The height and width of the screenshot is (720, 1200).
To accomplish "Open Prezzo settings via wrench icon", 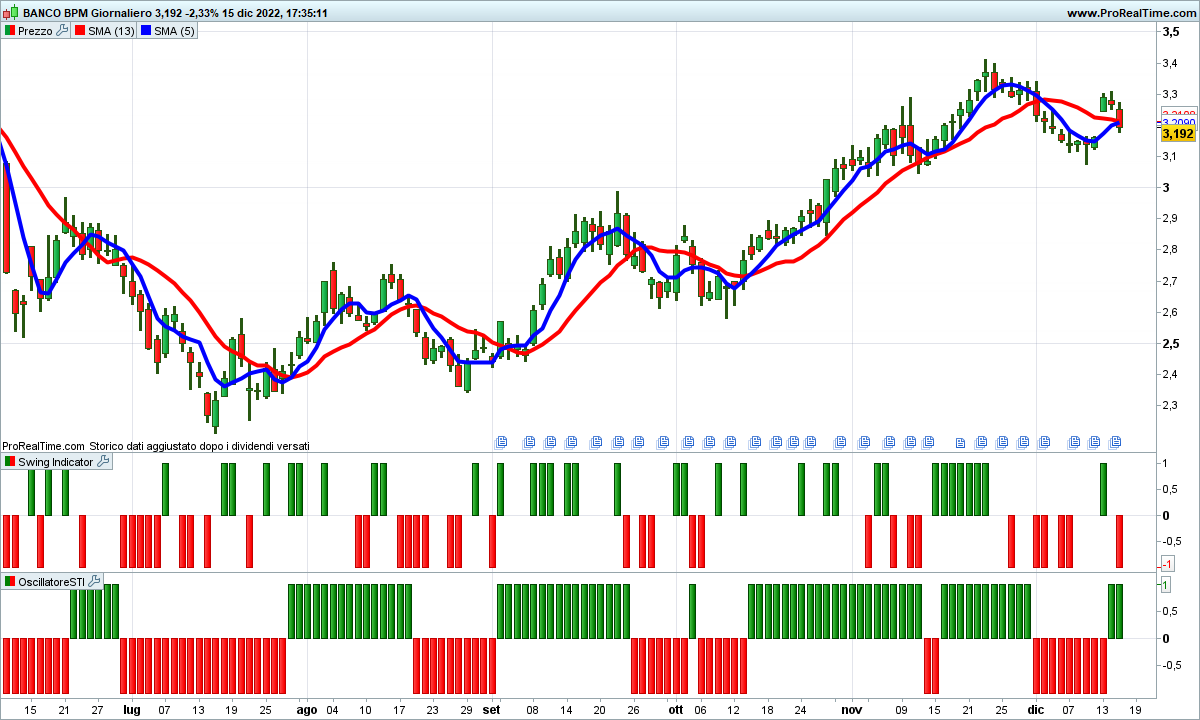I will (x=62, y=31).
